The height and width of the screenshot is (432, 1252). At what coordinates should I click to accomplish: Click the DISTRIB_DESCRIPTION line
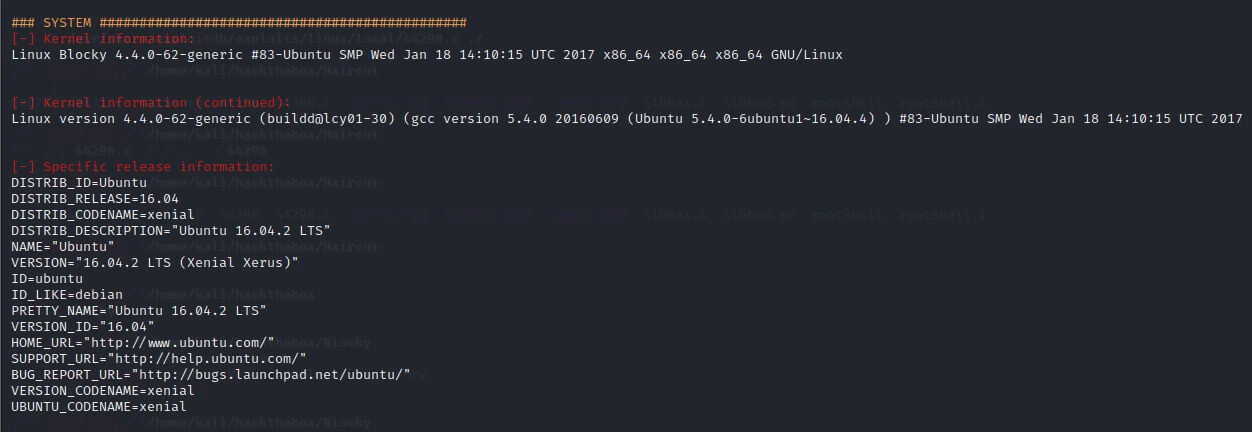pos(171,230)
